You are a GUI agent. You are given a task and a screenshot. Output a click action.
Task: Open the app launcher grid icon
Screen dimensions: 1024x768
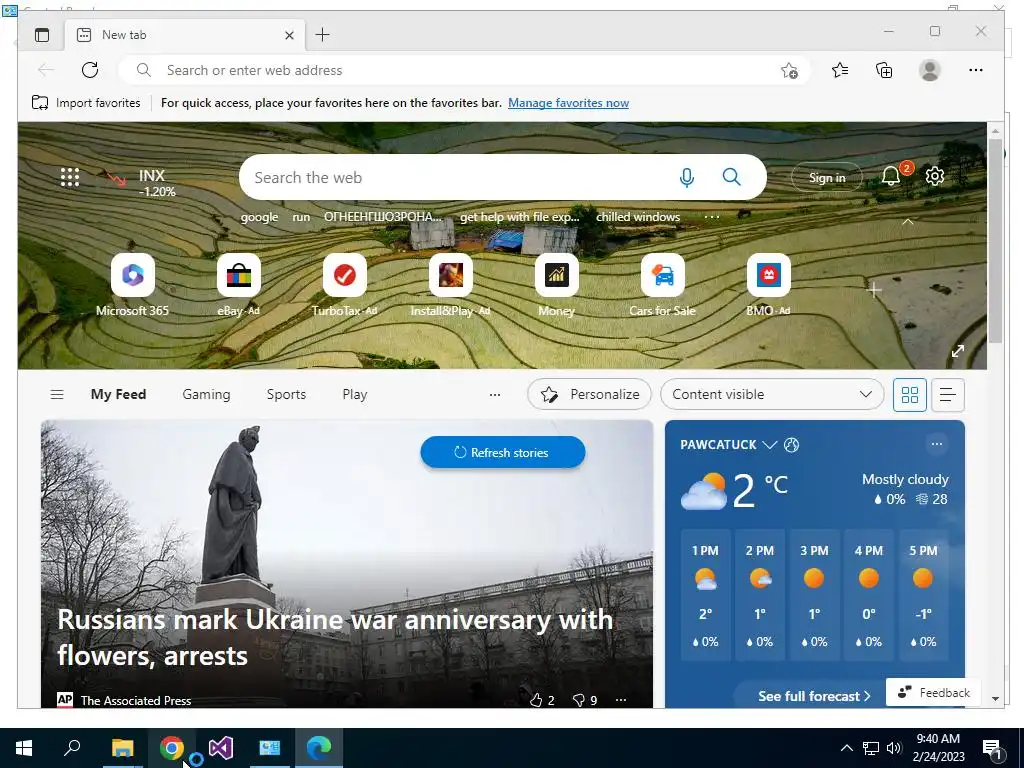(x=70, y=177)
